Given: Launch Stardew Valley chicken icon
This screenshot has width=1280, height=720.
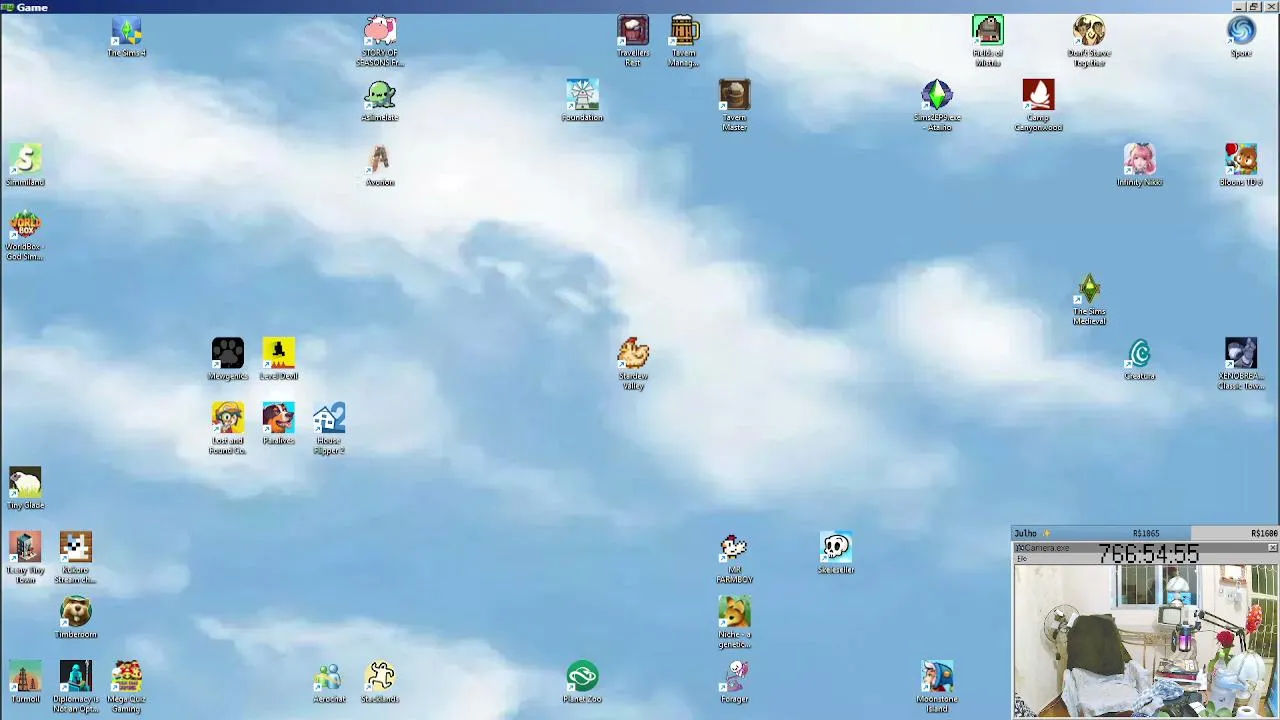Looking at the screenshot, I should tap(633, 354).
